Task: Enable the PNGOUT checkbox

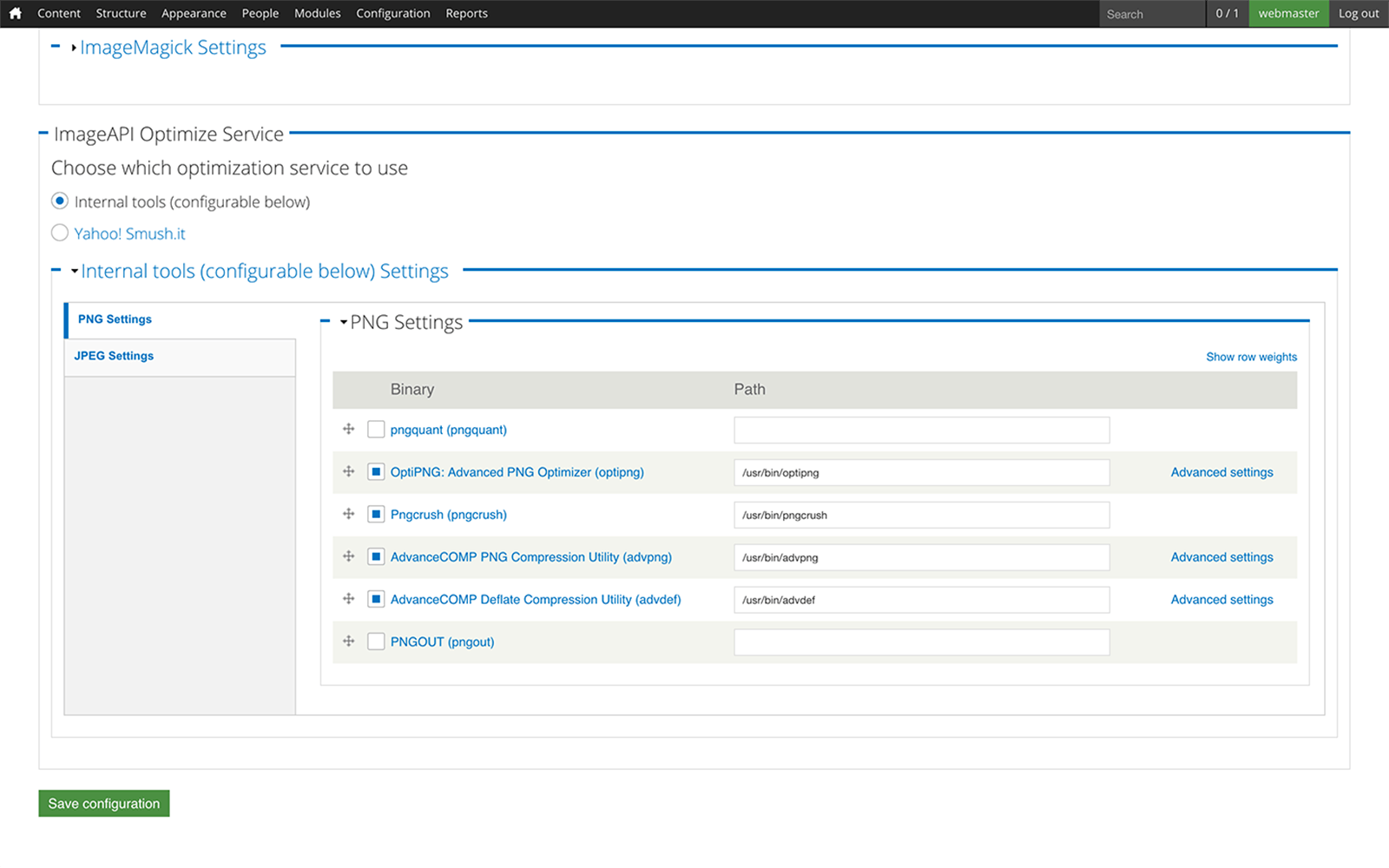Action: [376, 642]
